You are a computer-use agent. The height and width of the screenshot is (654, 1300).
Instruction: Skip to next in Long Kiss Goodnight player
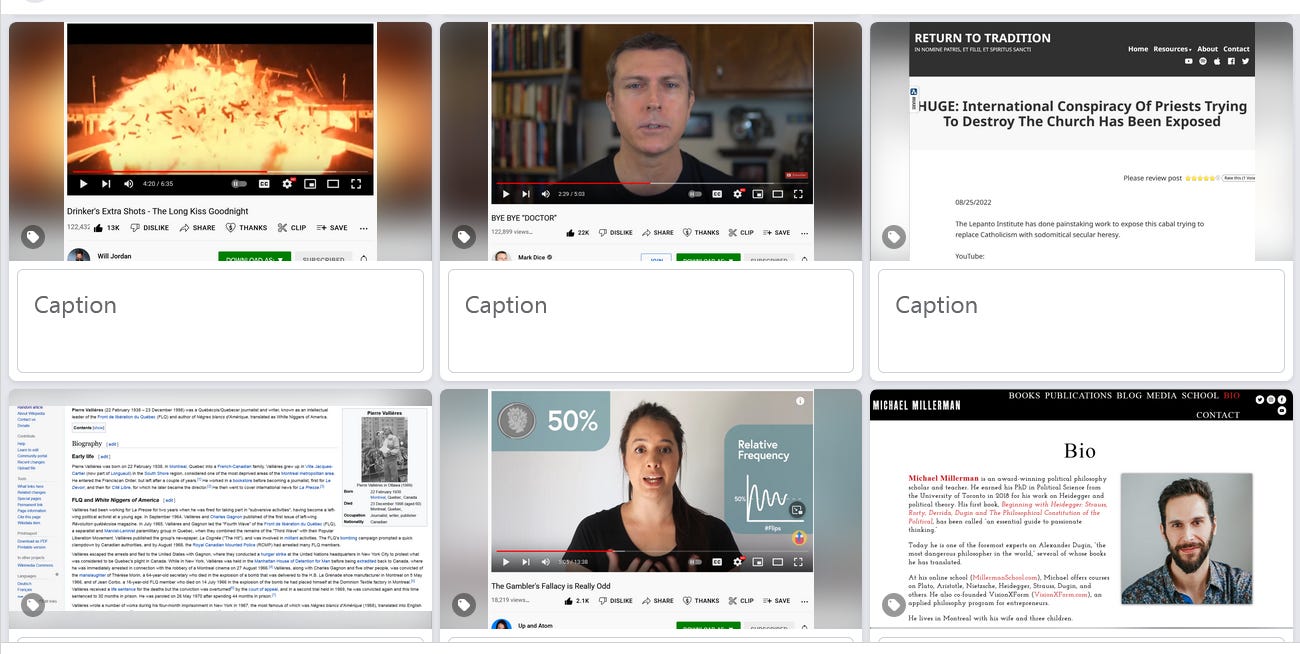106,184
